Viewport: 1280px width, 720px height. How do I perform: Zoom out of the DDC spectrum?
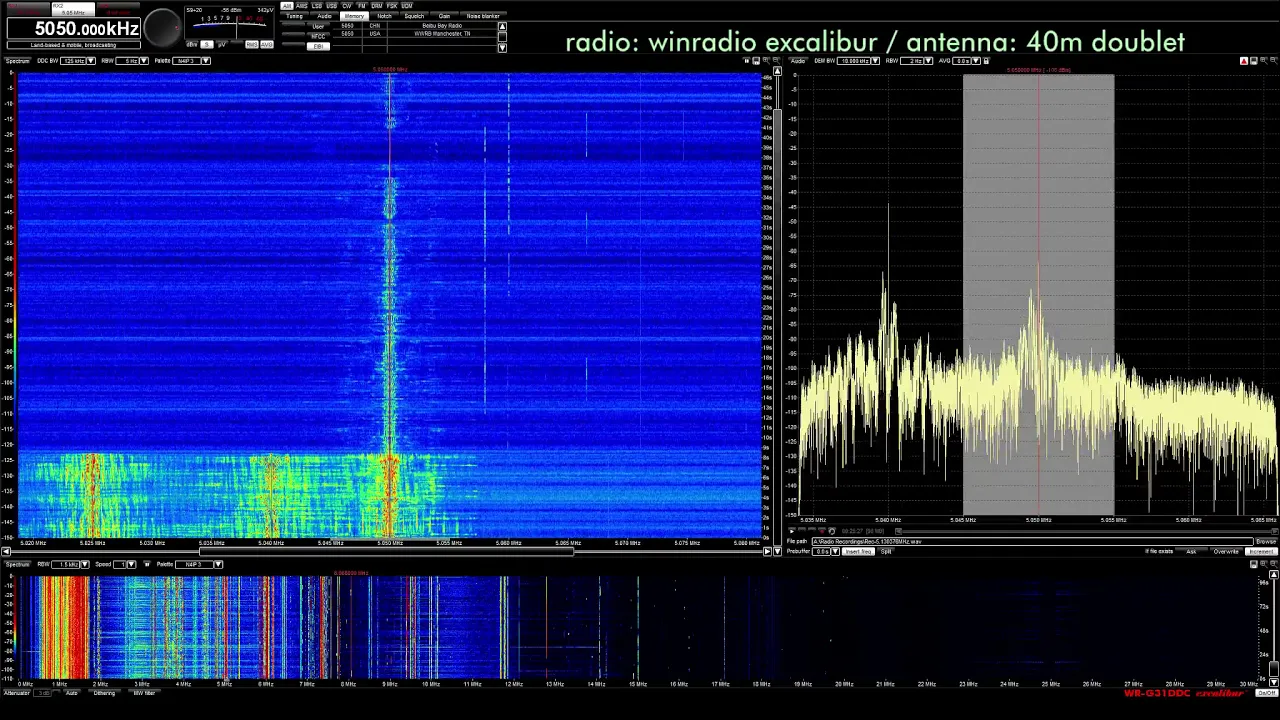pos(775,61)
